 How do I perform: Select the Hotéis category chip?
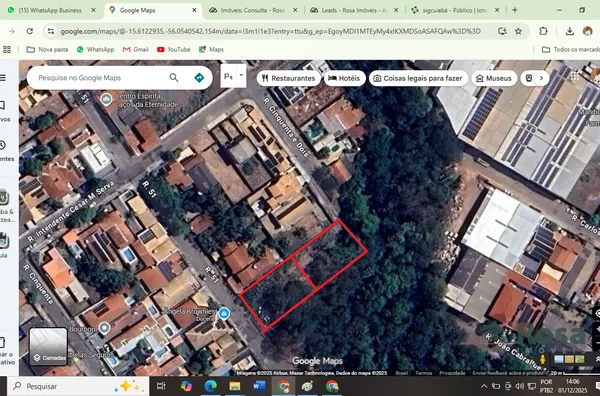(344, 78)
